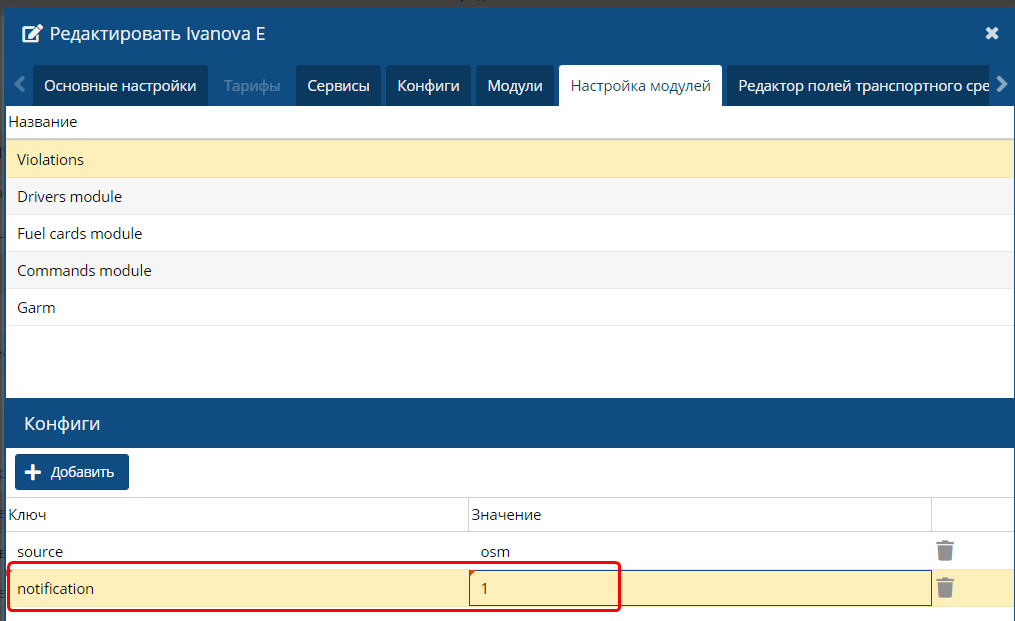The height and width of the screenshot is (621, 1015).
Task: Delete the notification config row
Action: [x=945, y=588]
